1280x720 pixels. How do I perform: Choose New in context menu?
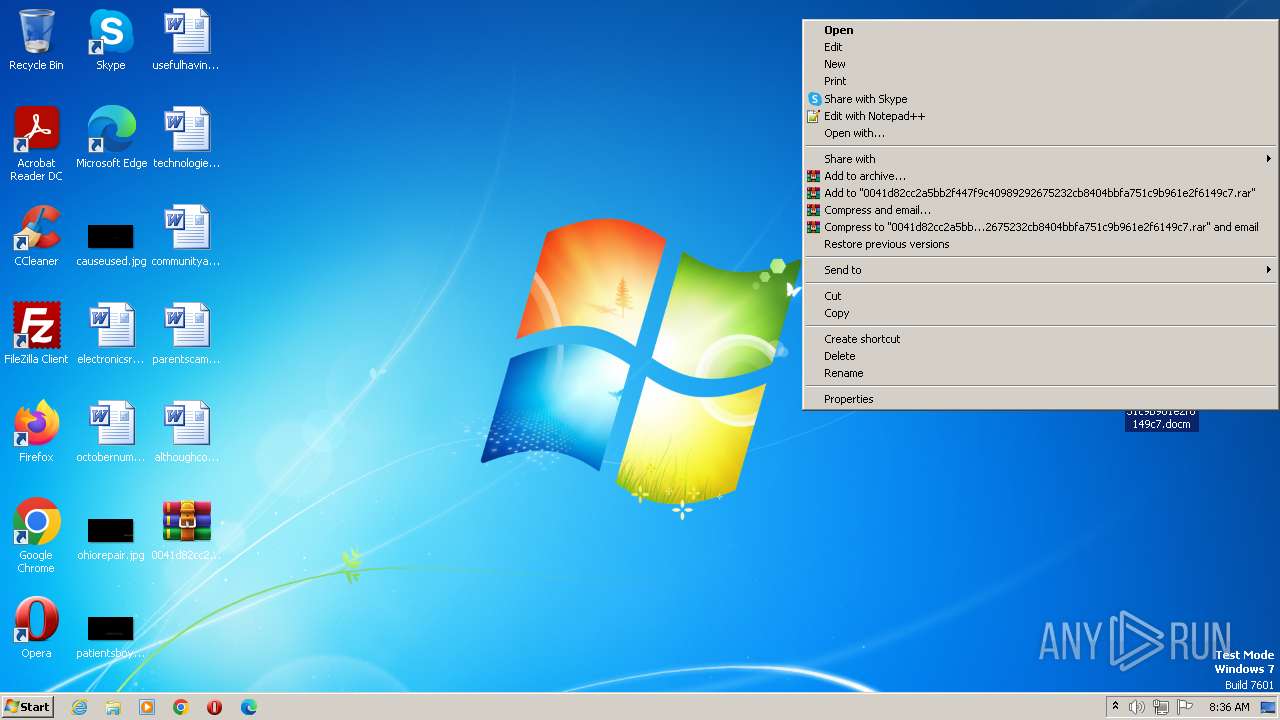click(1040, 64)
